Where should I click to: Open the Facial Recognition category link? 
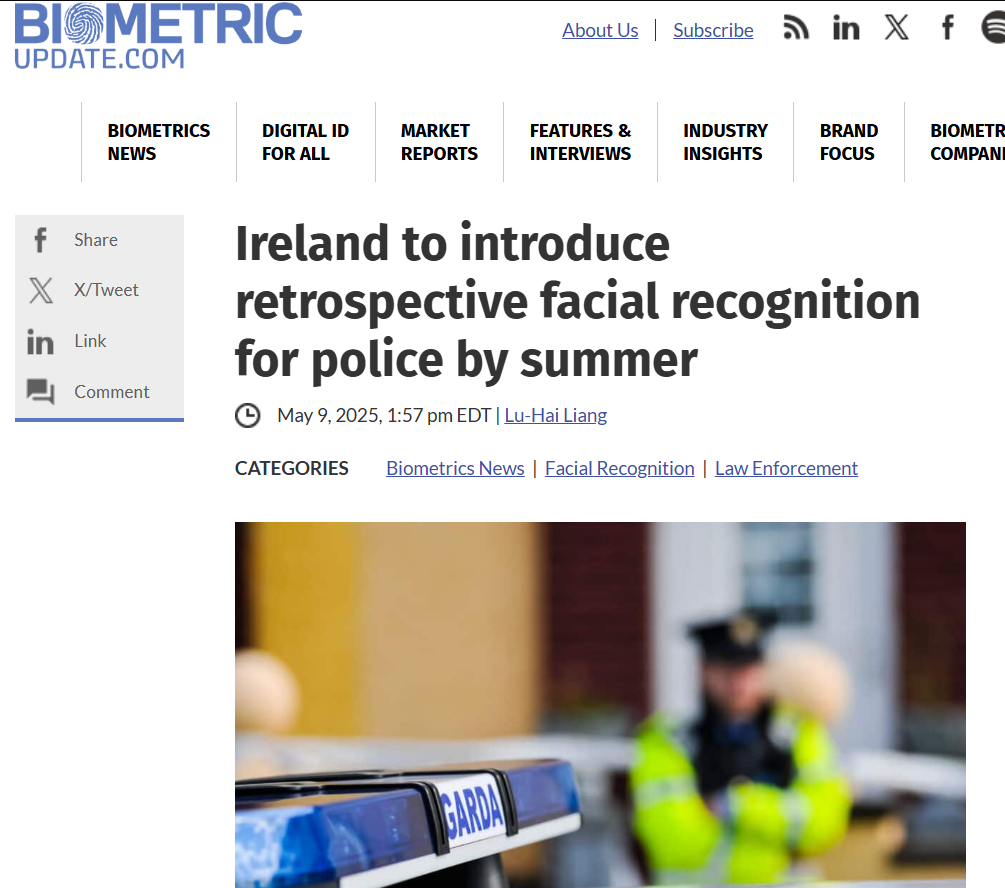(620, 469)
